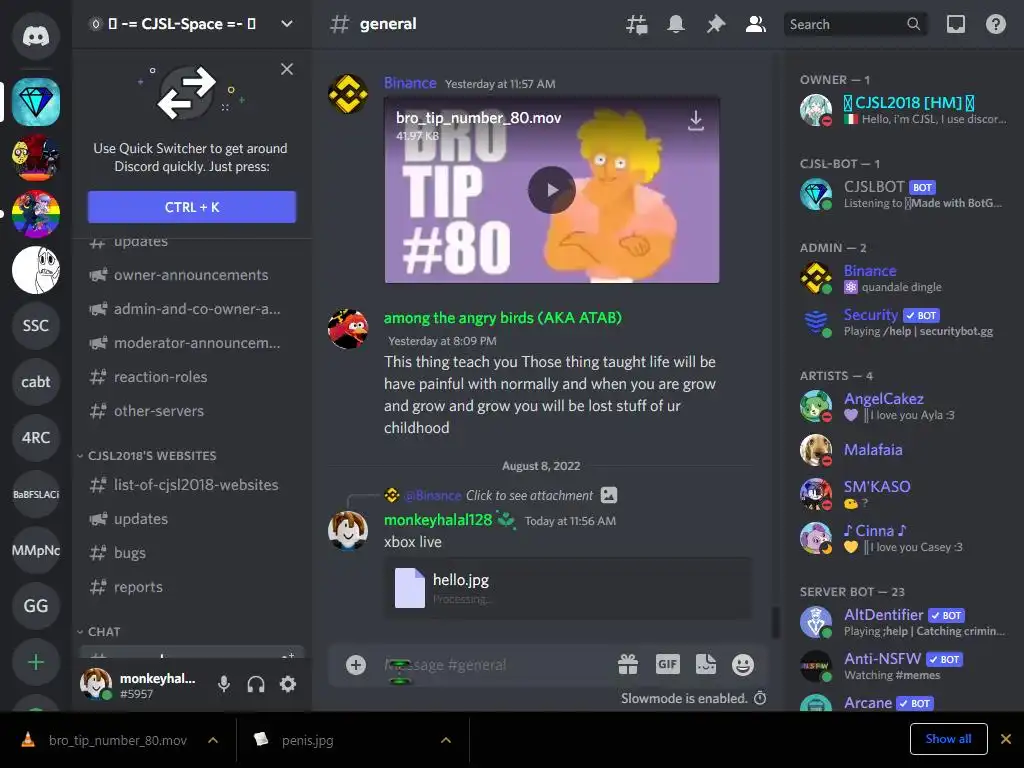Open the Help question mark icon
This screenshot has height=768, width=1024.
point(996,24)
